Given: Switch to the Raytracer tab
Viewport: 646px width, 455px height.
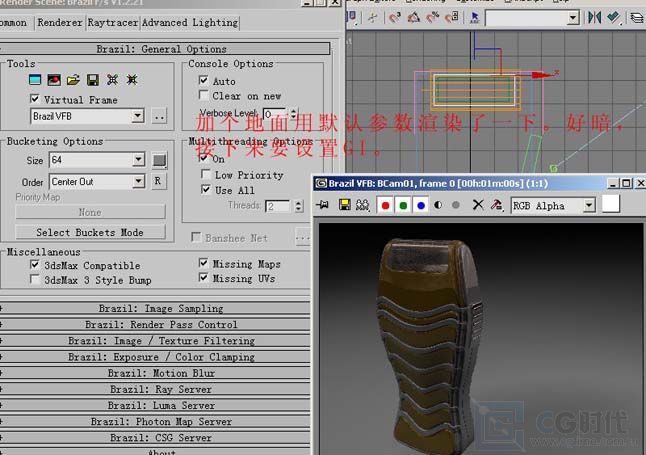Looking at the screenshot, I should point(112,22).
